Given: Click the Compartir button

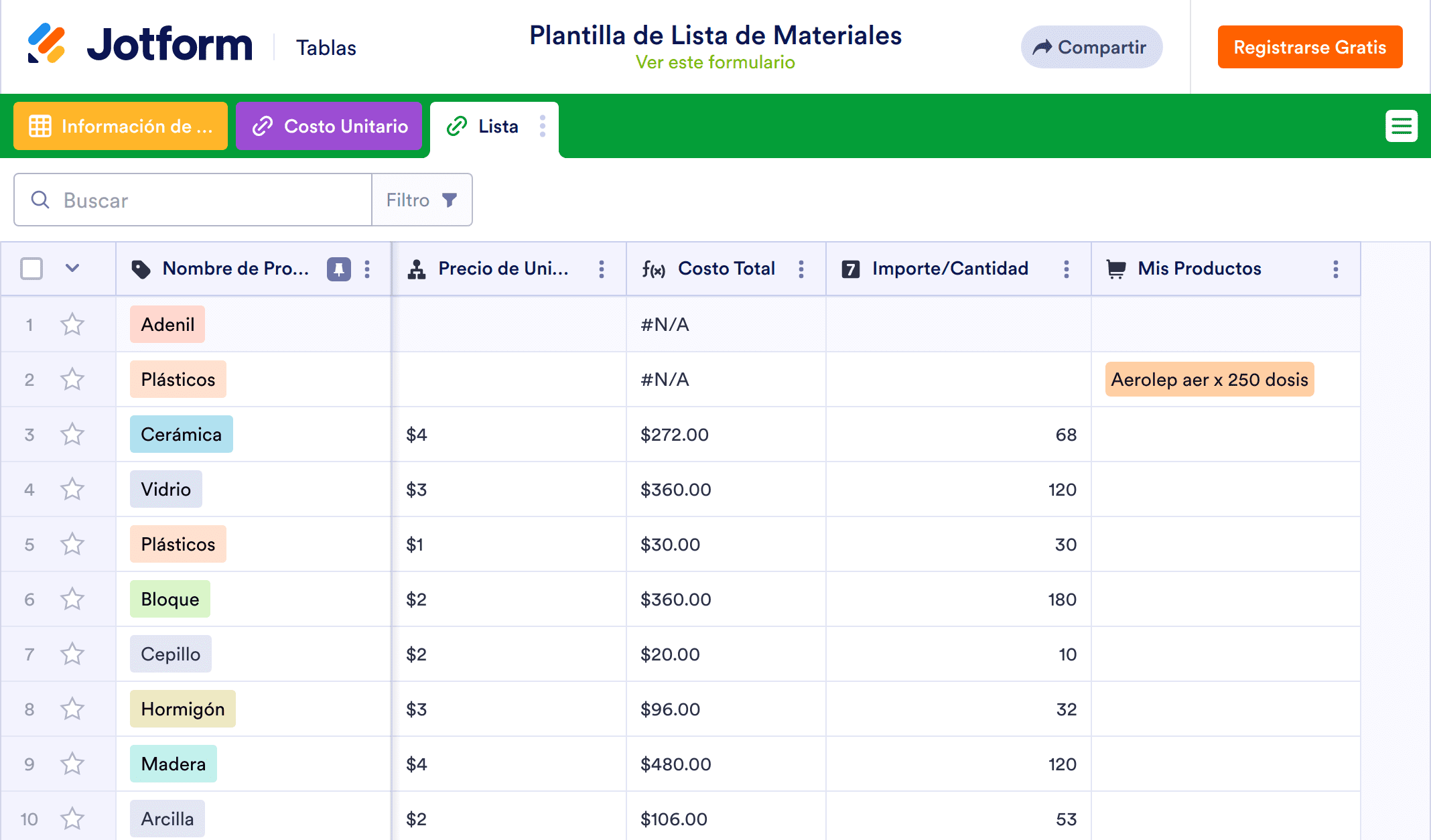Looking at the screenshot, I should (1091, 48).
